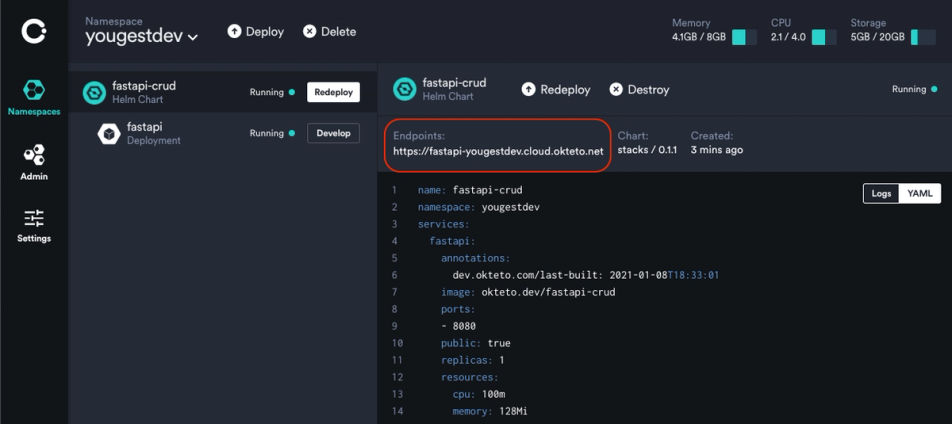952x424 pixels.
Task: Click the 'stacks / 0.1.1' chart text
Action: point(647,150)
